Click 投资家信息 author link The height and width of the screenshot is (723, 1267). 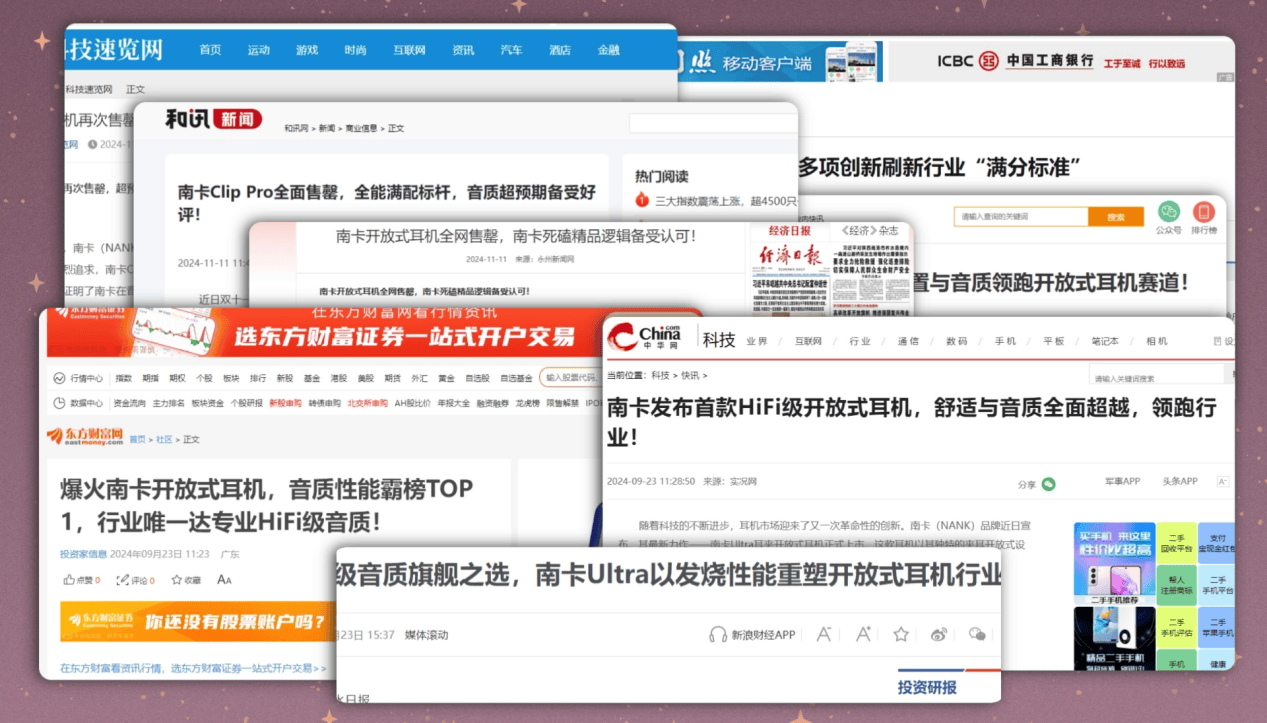(x=83, y=553)
